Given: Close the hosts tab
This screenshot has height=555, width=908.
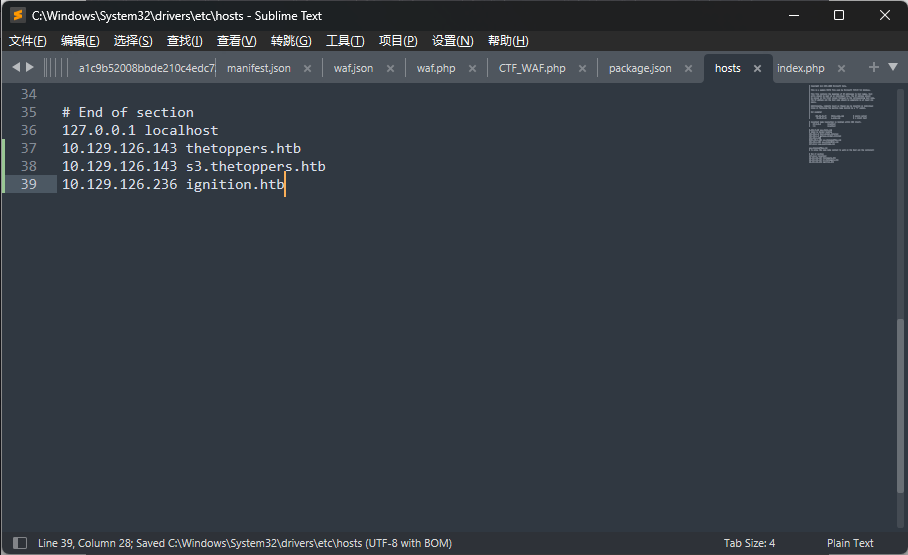Looking at the screenshot, I should (x=757, y=69).
